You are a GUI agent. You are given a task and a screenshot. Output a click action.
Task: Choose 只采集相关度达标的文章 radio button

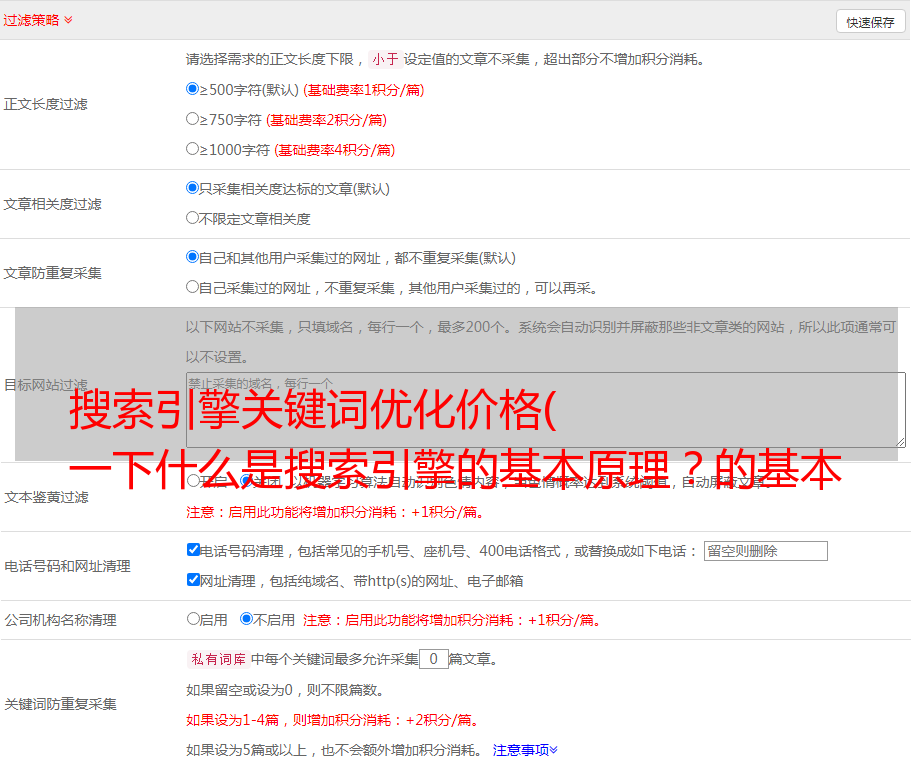[193, 187]
